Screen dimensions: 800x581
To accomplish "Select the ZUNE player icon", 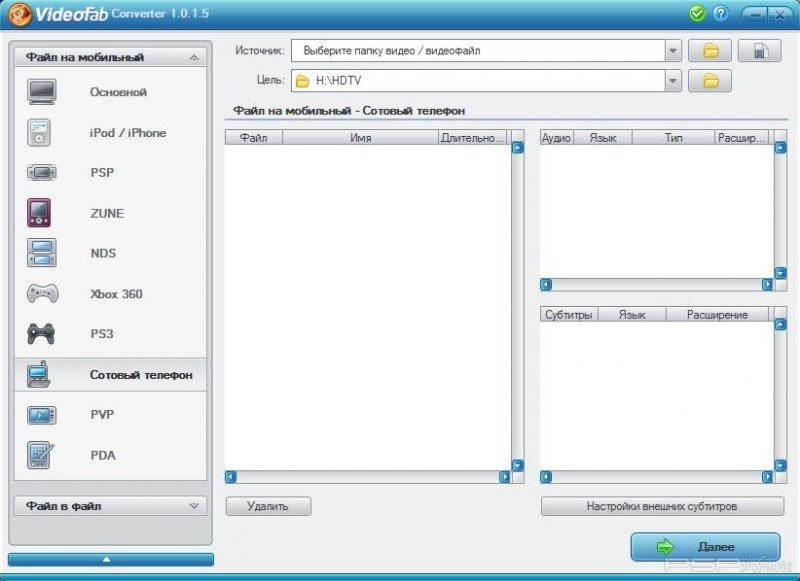I will 40,213.
